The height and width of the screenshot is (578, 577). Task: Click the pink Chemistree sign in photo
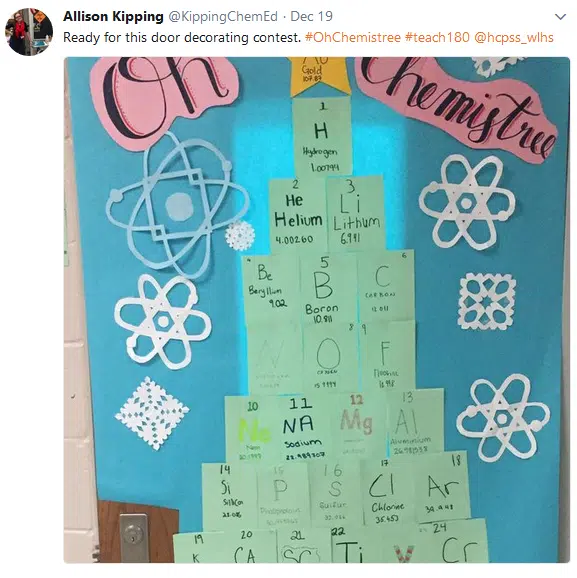pos(456,108)
